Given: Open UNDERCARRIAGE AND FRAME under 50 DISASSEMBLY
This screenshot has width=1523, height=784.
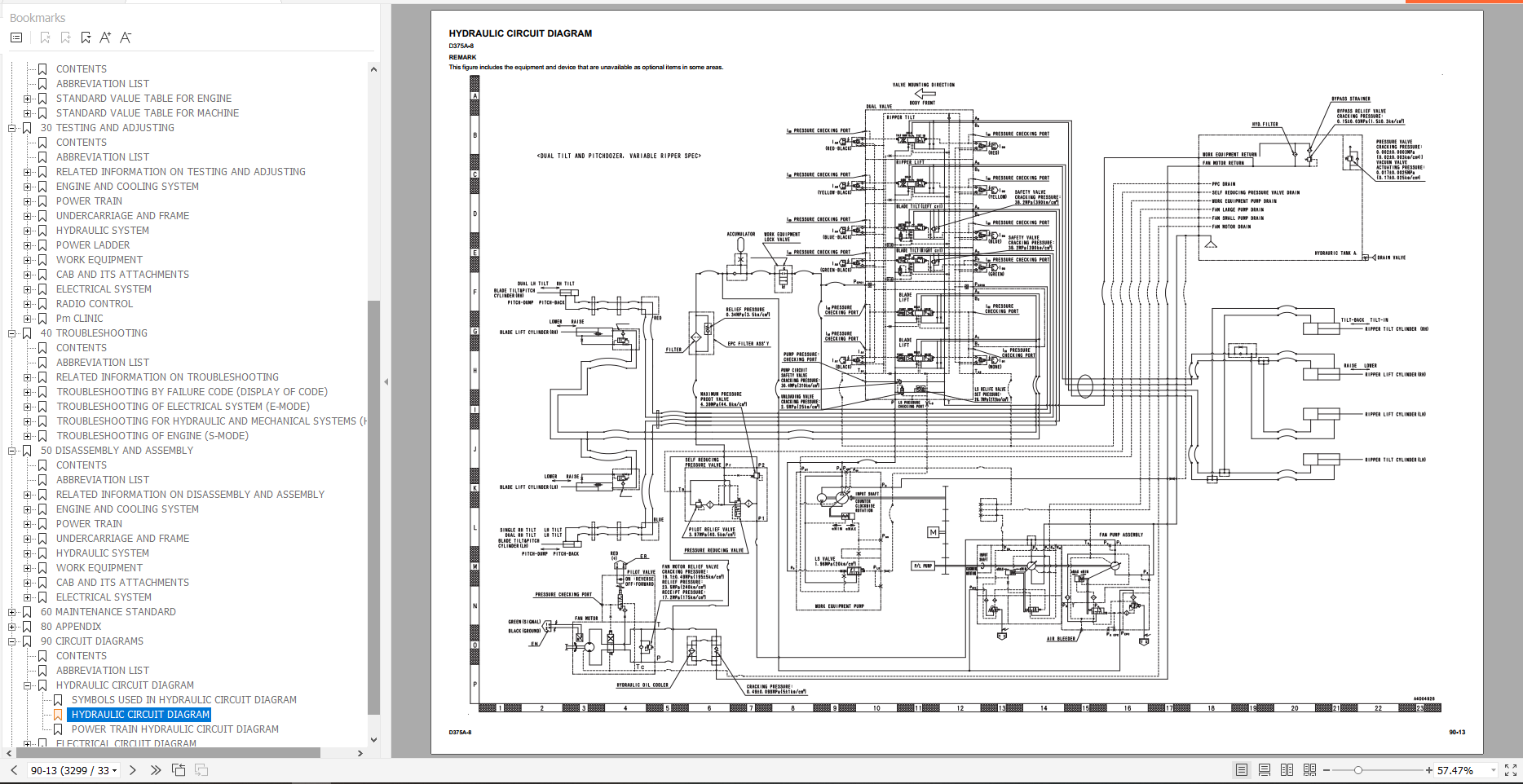Looking at the screenshot, I should [x=122, y=539].
